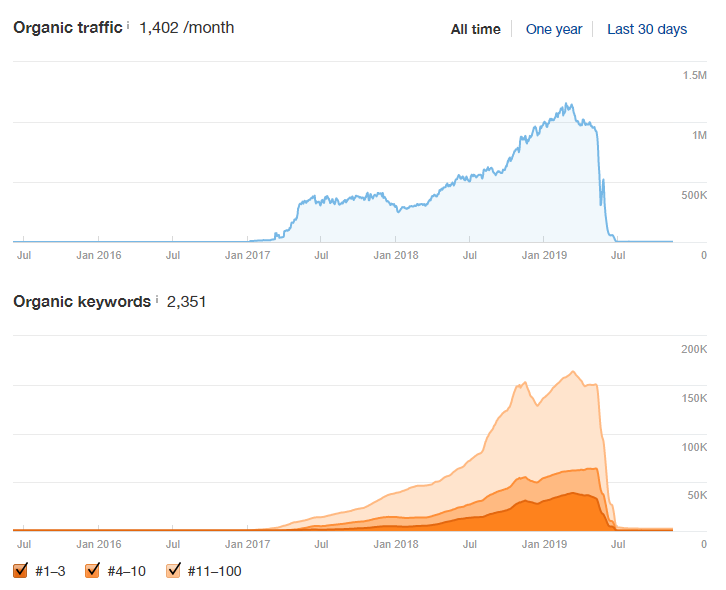Open the Organic keywords info icon
The width and height of the screenshot is (726, 590).
(157, 299)
